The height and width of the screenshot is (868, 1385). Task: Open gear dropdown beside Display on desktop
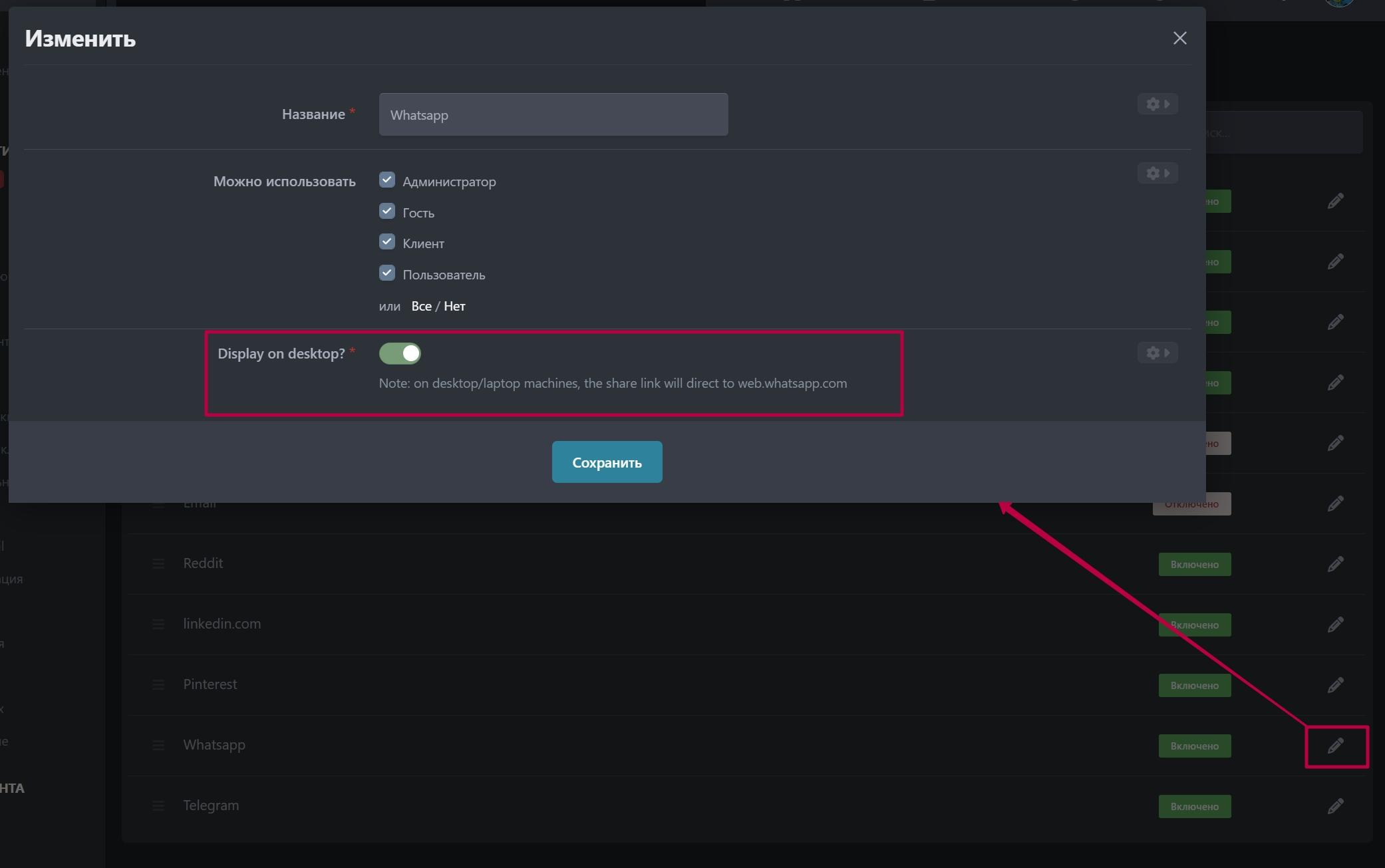tap(1157, 353)
